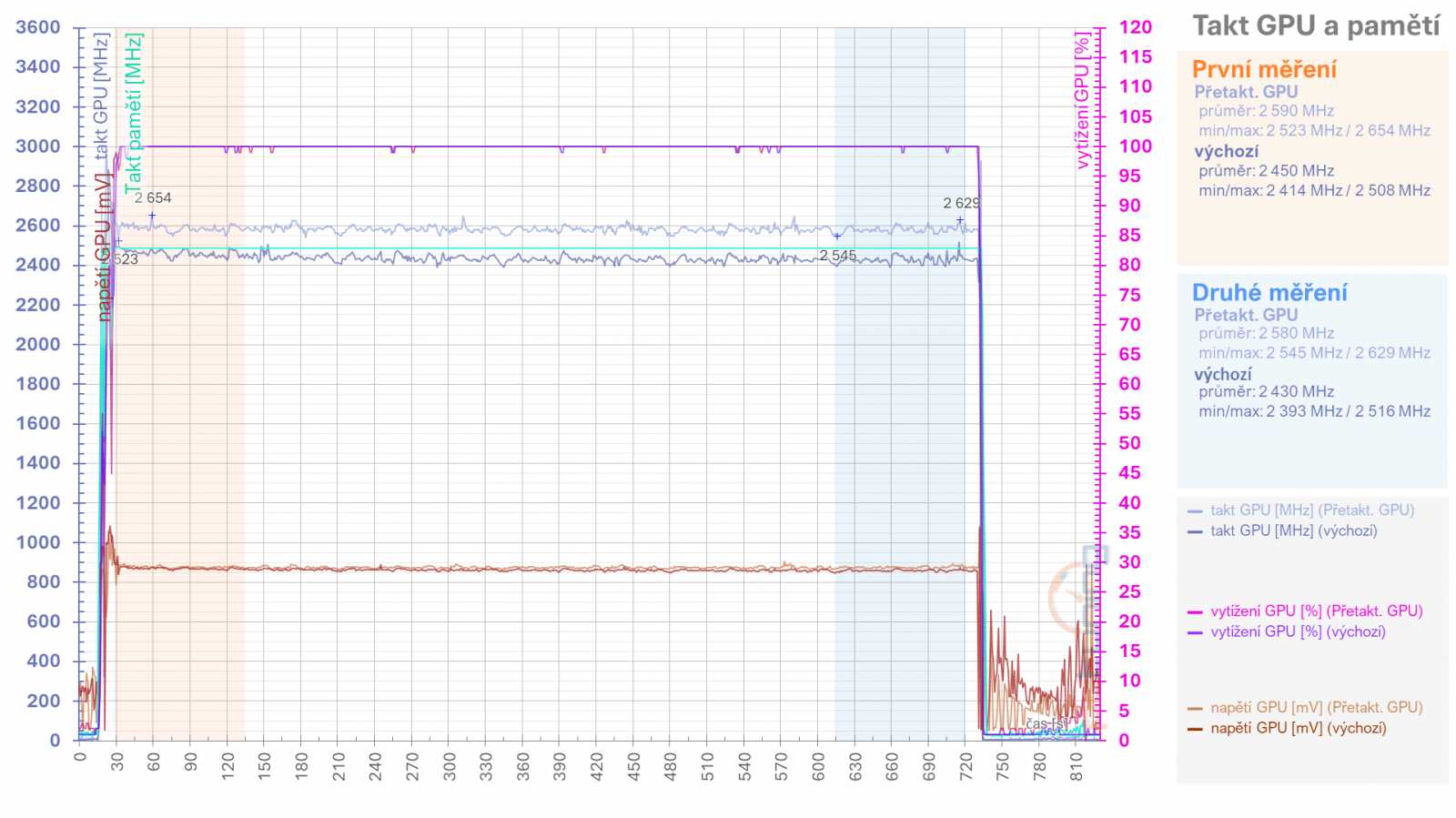Screen dimensions: 1456x818
Task: Click "výchozí" label under První měření
Action: tap(1226, 152)
